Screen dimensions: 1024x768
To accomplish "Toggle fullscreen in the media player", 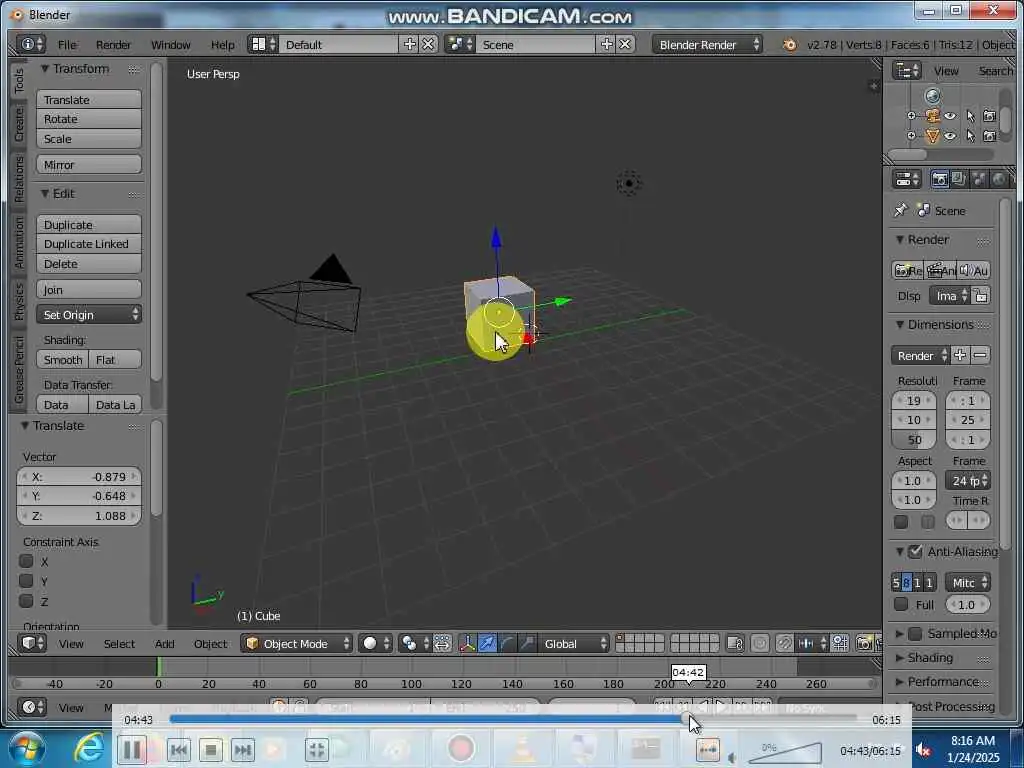I will click(x=317, y=750).
